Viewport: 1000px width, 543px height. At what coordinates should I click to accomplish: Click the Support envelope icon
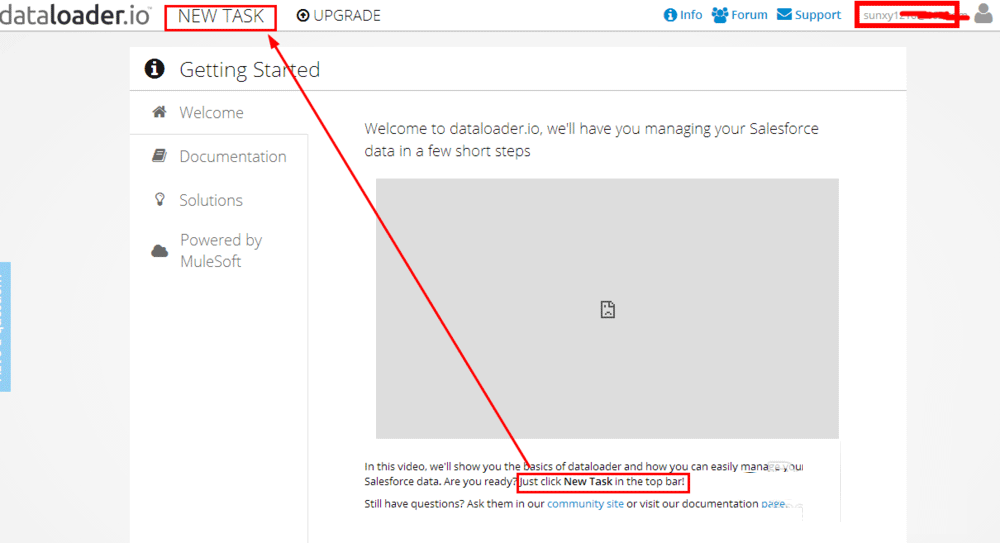point(784,15)
